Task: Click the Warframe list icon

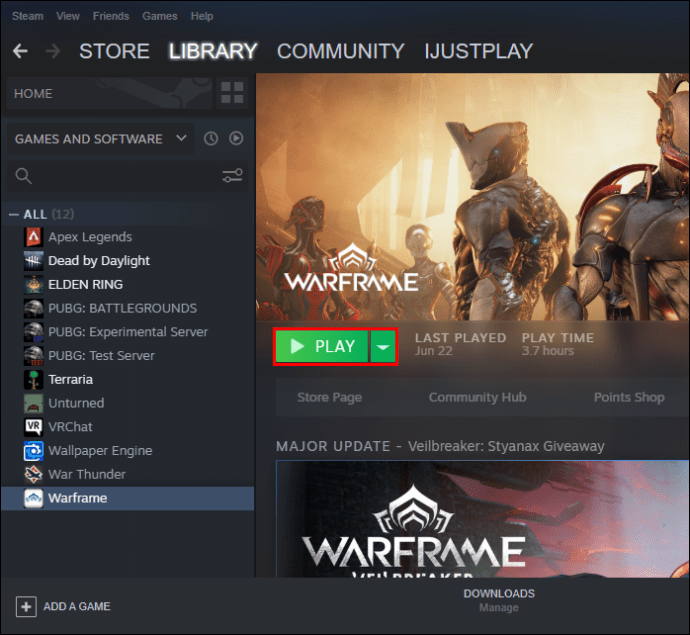Action: tap(33, 498)
